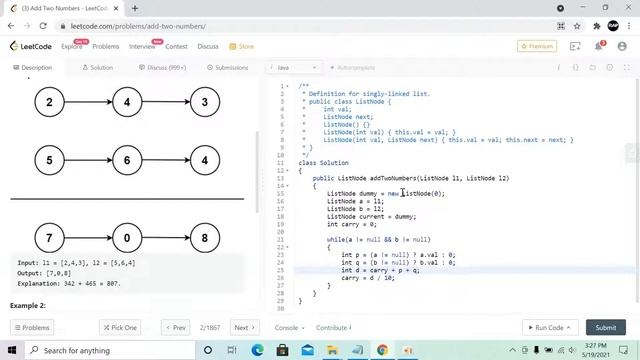
Task: Click the description panel scrollbar
Action: pyautogui.click(x=257, y=172)
